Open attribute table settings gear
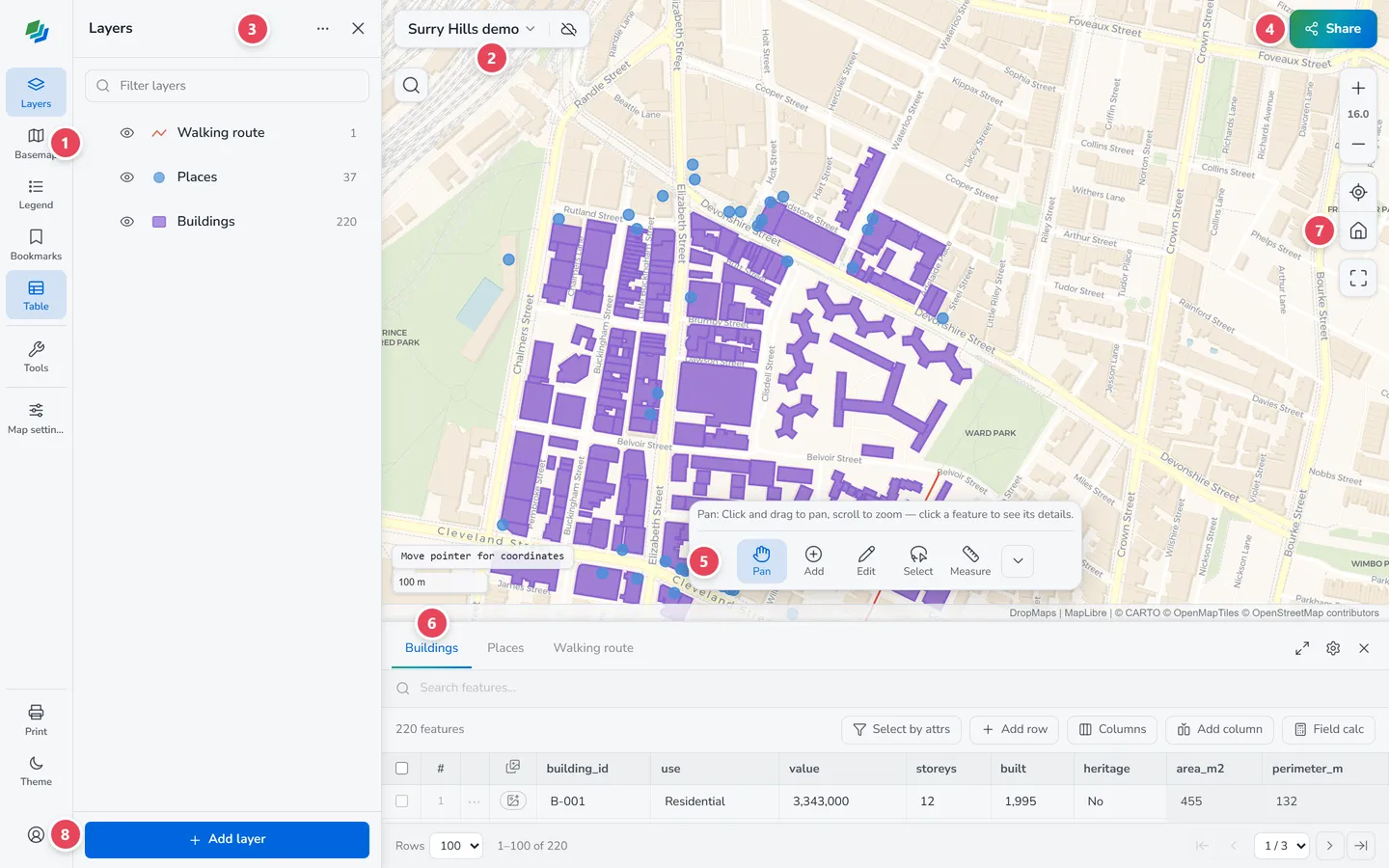Viewport: 1389px width, 868px height. pos(1333,648)
